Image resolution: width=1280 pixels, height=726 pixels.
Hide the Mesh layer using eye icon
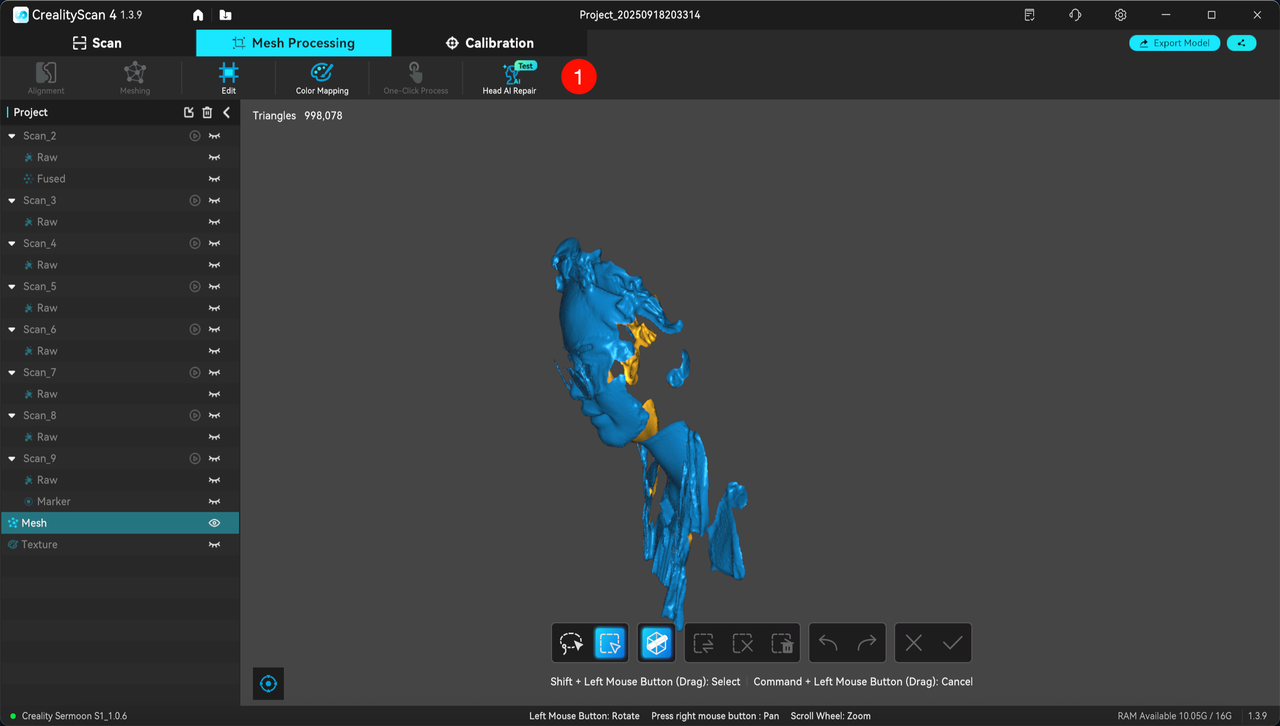(x=214, y=523)
